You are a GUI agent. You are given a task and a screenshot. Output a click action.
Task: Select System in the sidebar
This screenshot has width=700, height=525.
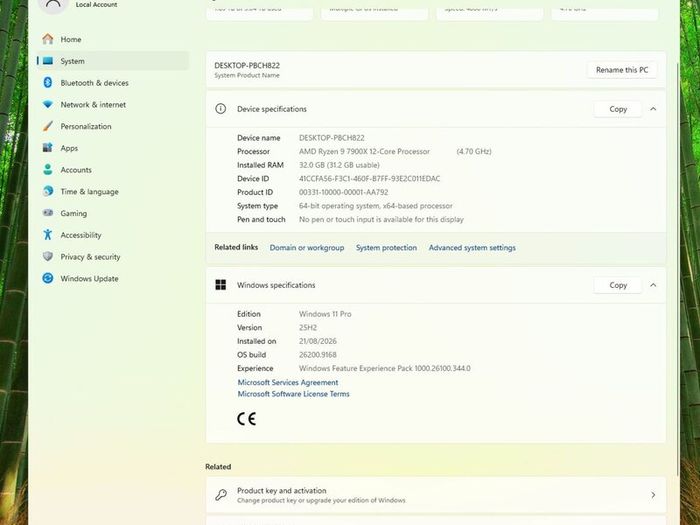click(x=113, y=61)
